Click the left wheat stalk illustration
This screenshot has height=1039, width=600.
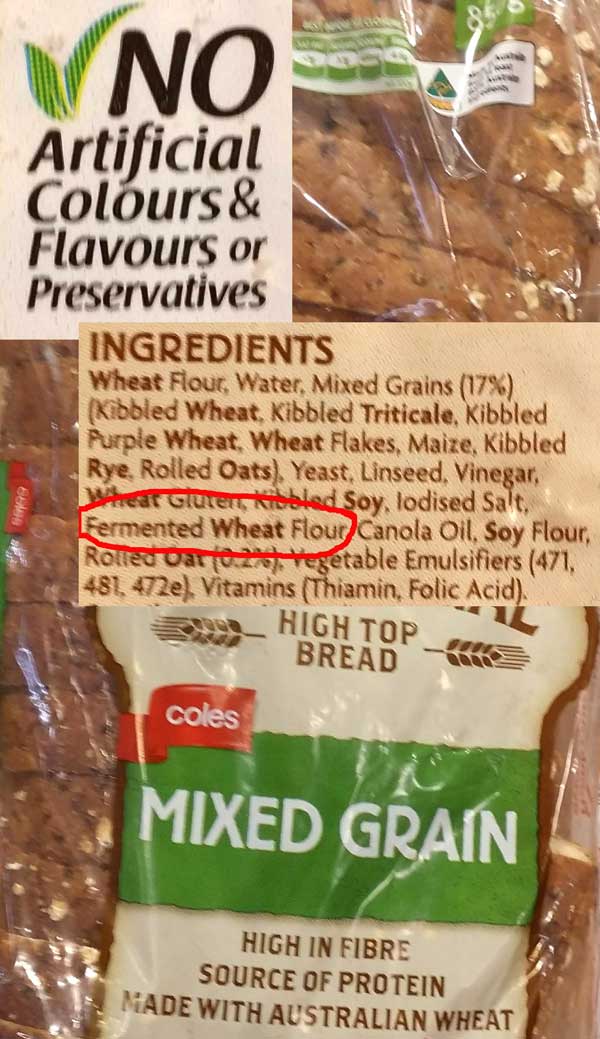206,629
